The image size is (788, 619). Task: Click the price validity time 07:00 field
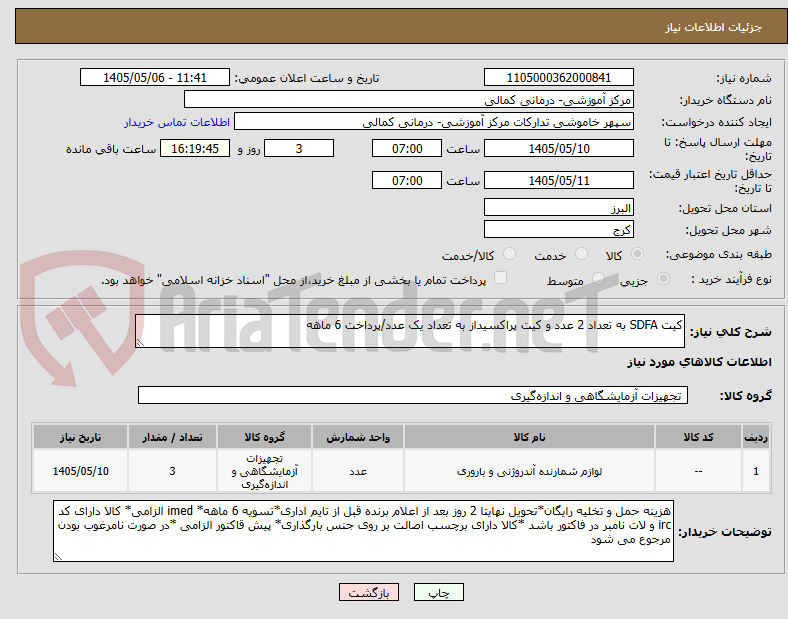tap(407, 180)
